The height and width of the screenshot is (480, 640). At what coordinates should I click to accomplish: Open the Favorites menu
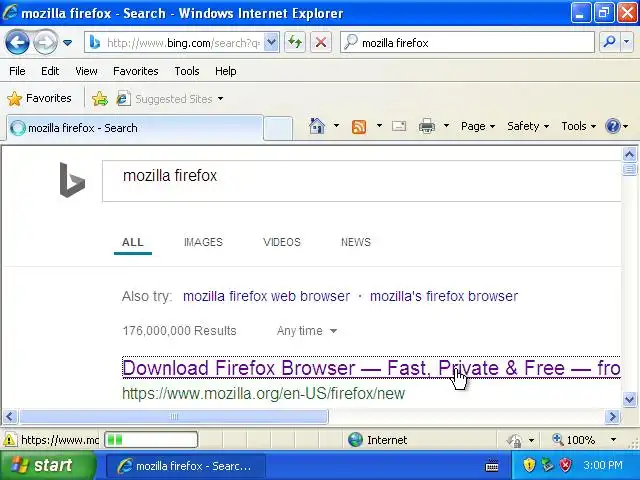[x=136, y=71]
